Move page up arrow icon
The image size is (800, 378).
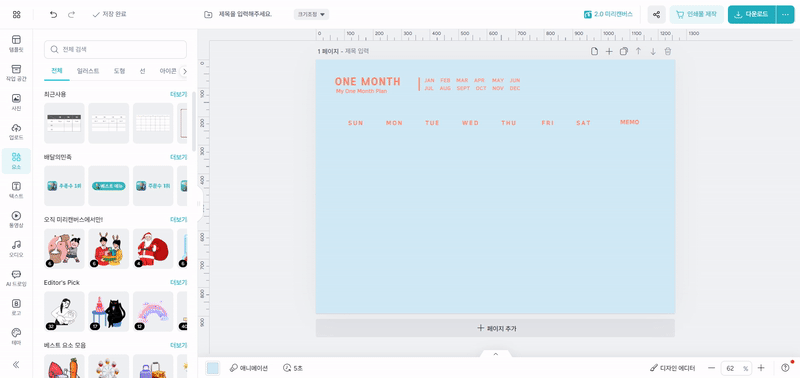[x=638, y=52]
